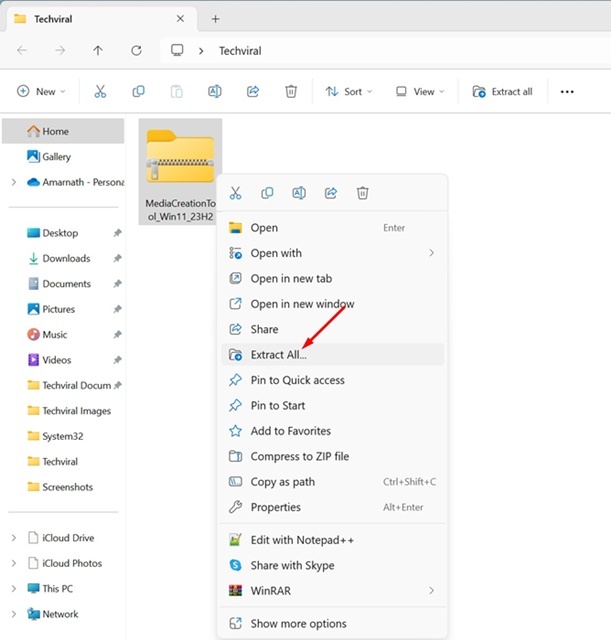
Task: Click the Delete icon in context menu
Action: (362, 193)
